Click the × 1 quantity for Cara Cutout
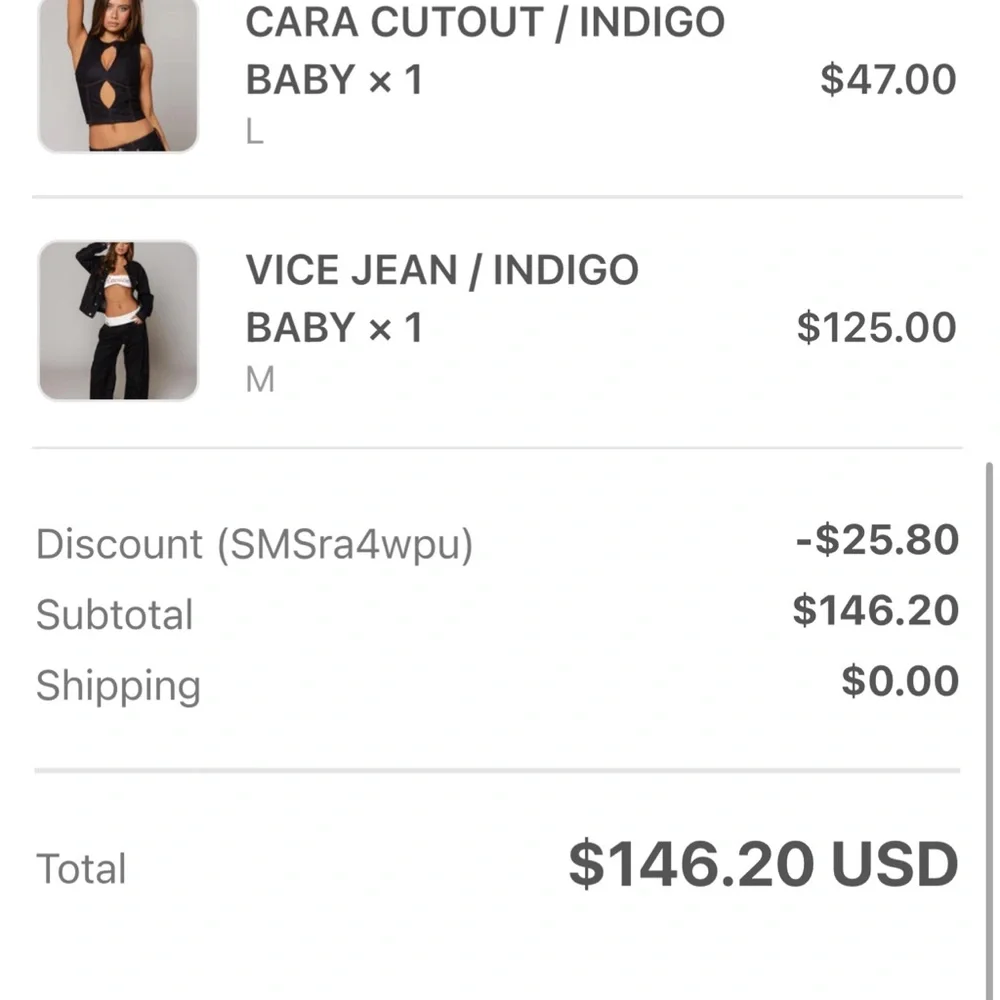 click(395, 80)
